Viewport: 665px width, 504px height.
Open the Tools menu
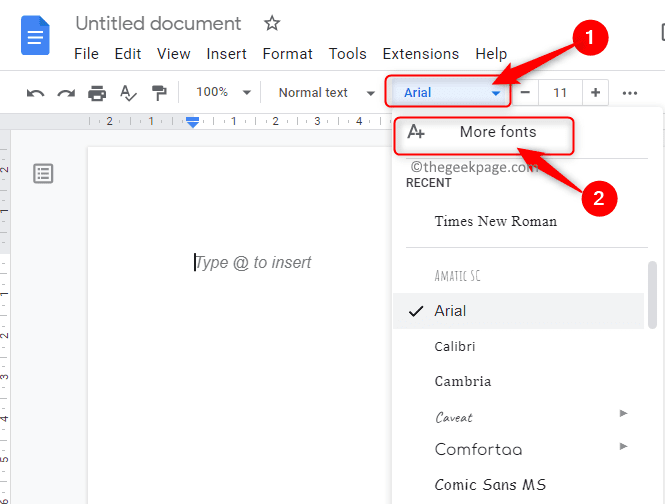(x=347, y=54)
